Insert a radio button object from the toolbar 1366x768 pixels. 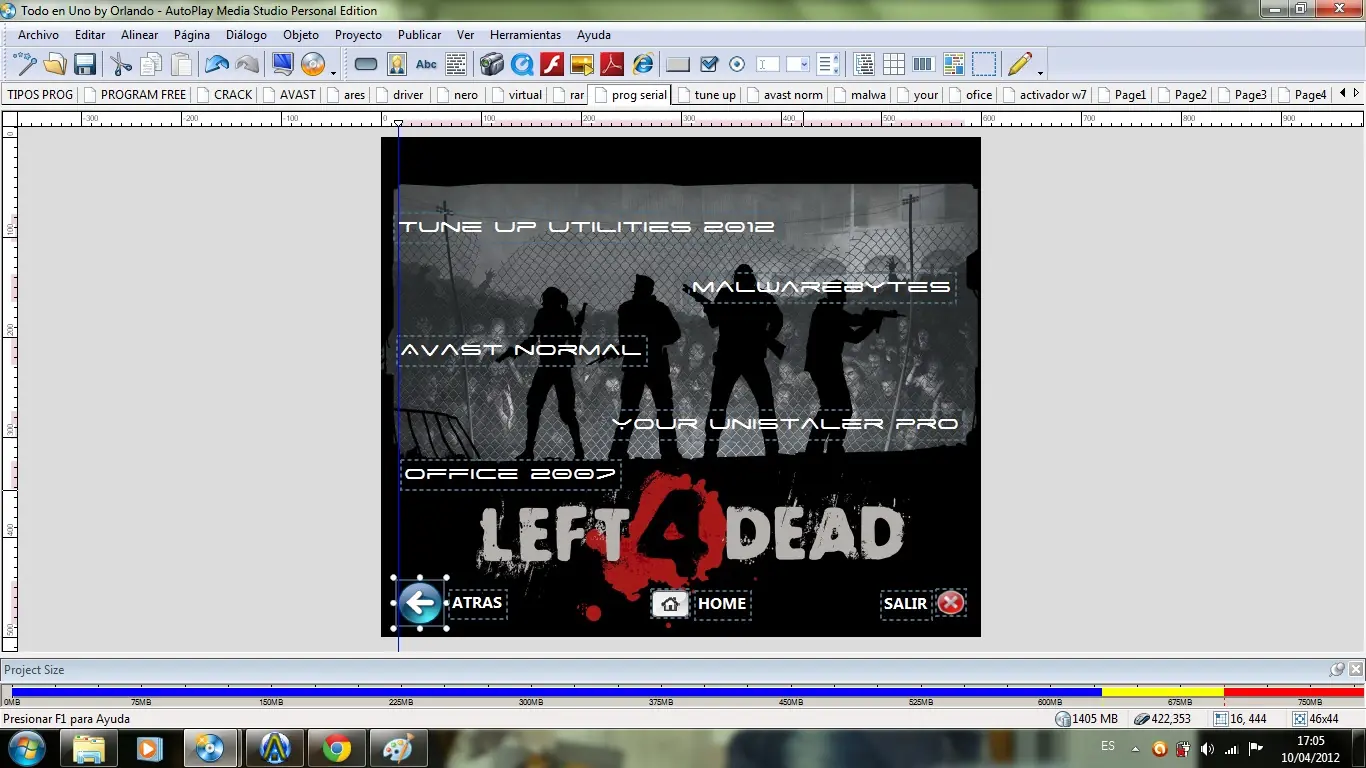point(737,65)
